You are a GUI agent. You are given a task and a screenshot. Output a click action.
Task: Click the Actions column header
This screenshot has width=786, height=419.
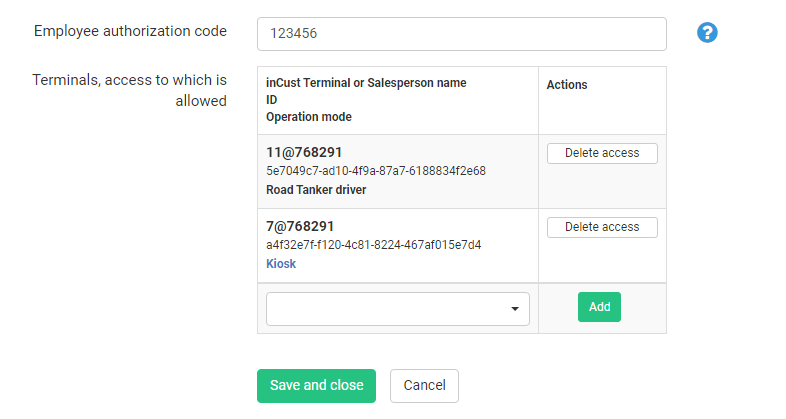click(x=567, y=85)
